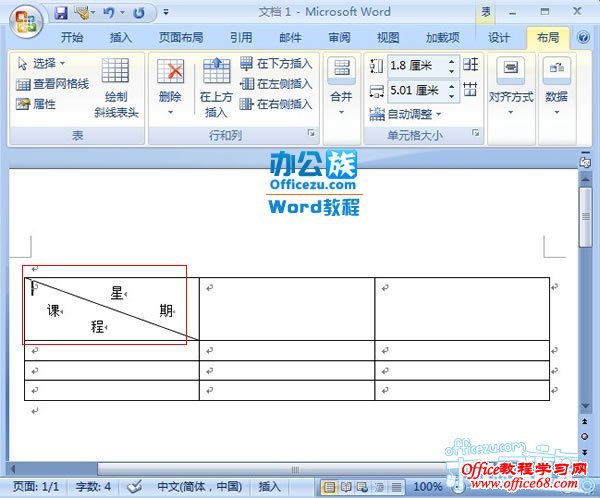
Task: Click the select browse object circle button
Action: click(x=585, y=436)
